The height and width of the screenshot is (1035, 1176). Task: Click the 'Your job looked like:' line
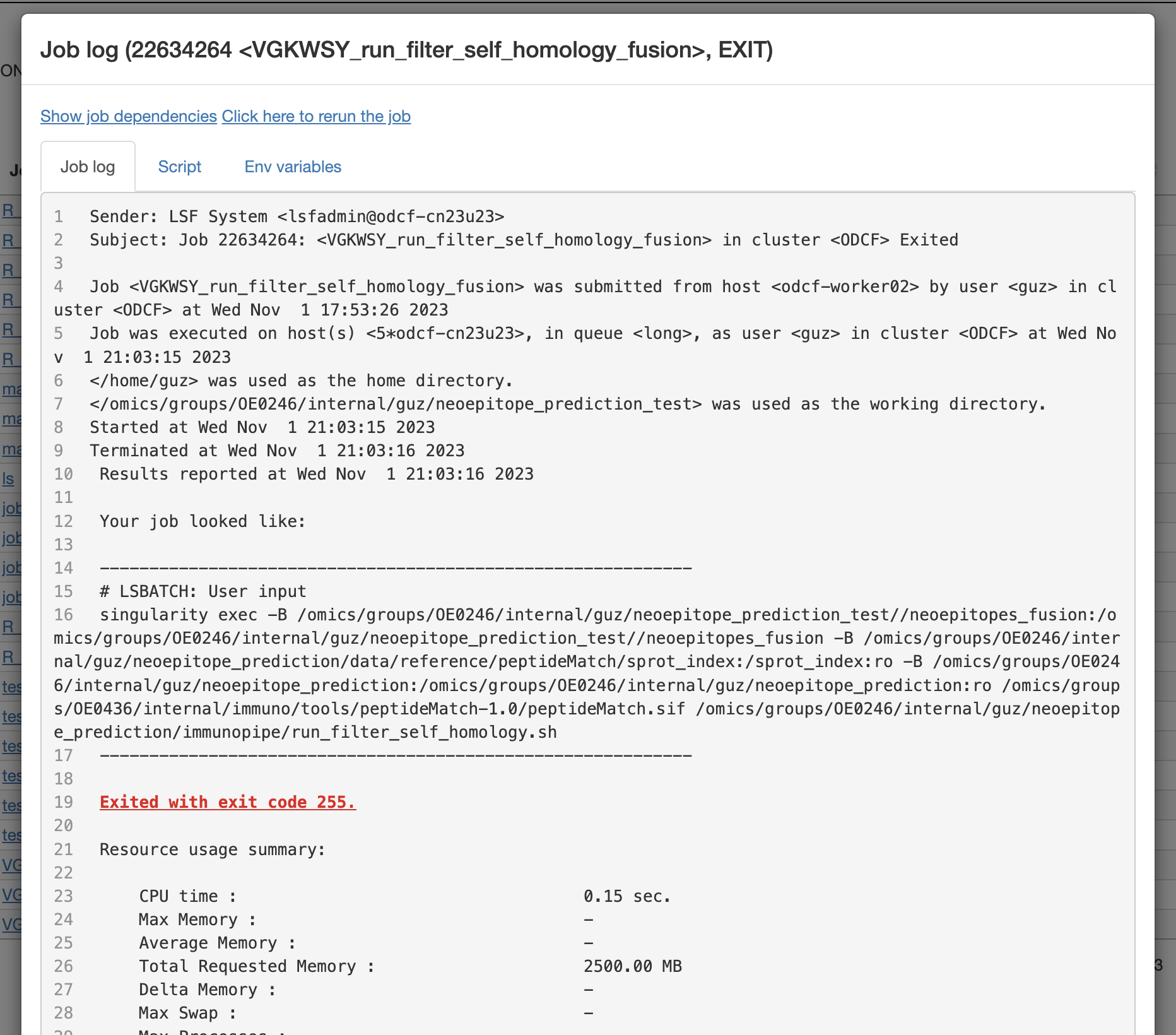(203, 521)
